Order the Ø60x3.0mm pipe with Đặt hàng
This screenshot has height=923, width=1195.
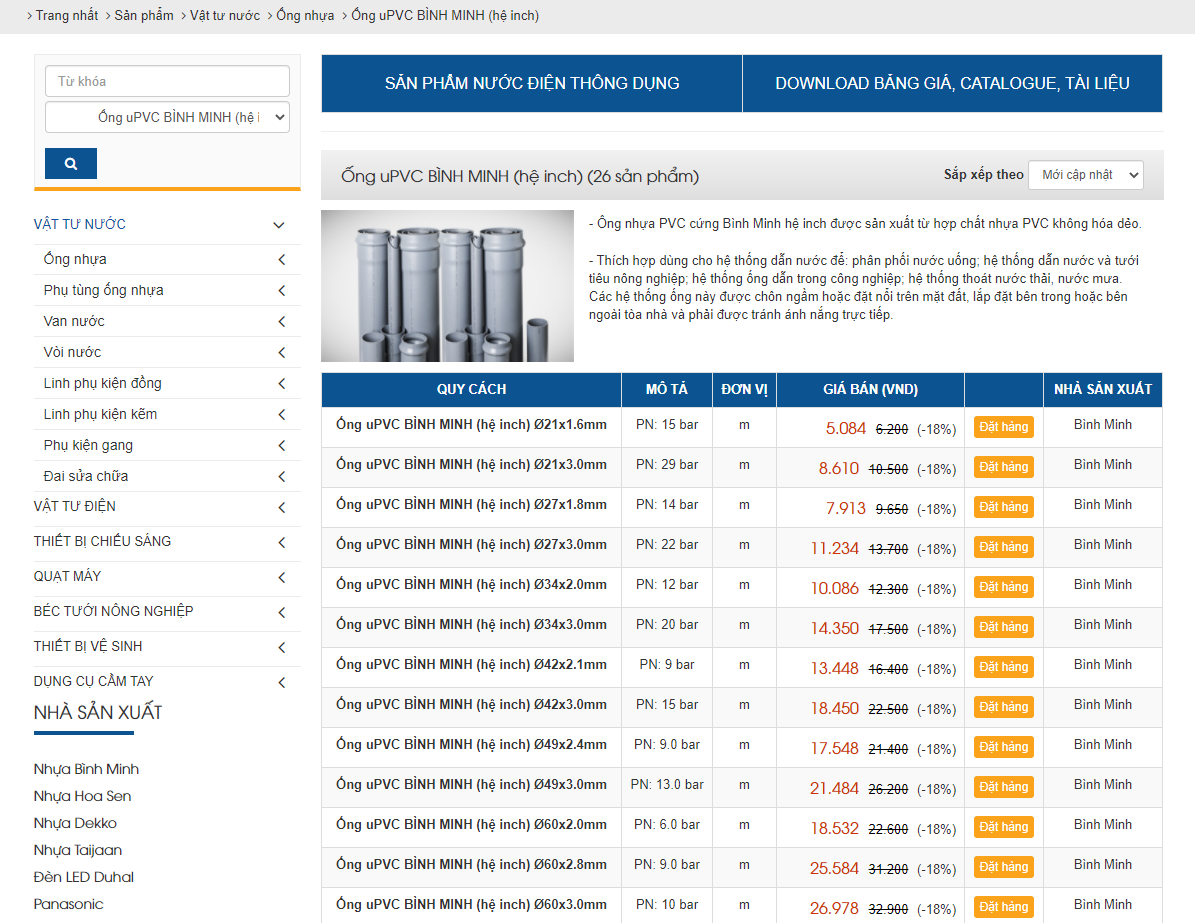(x=1004, y=907)
